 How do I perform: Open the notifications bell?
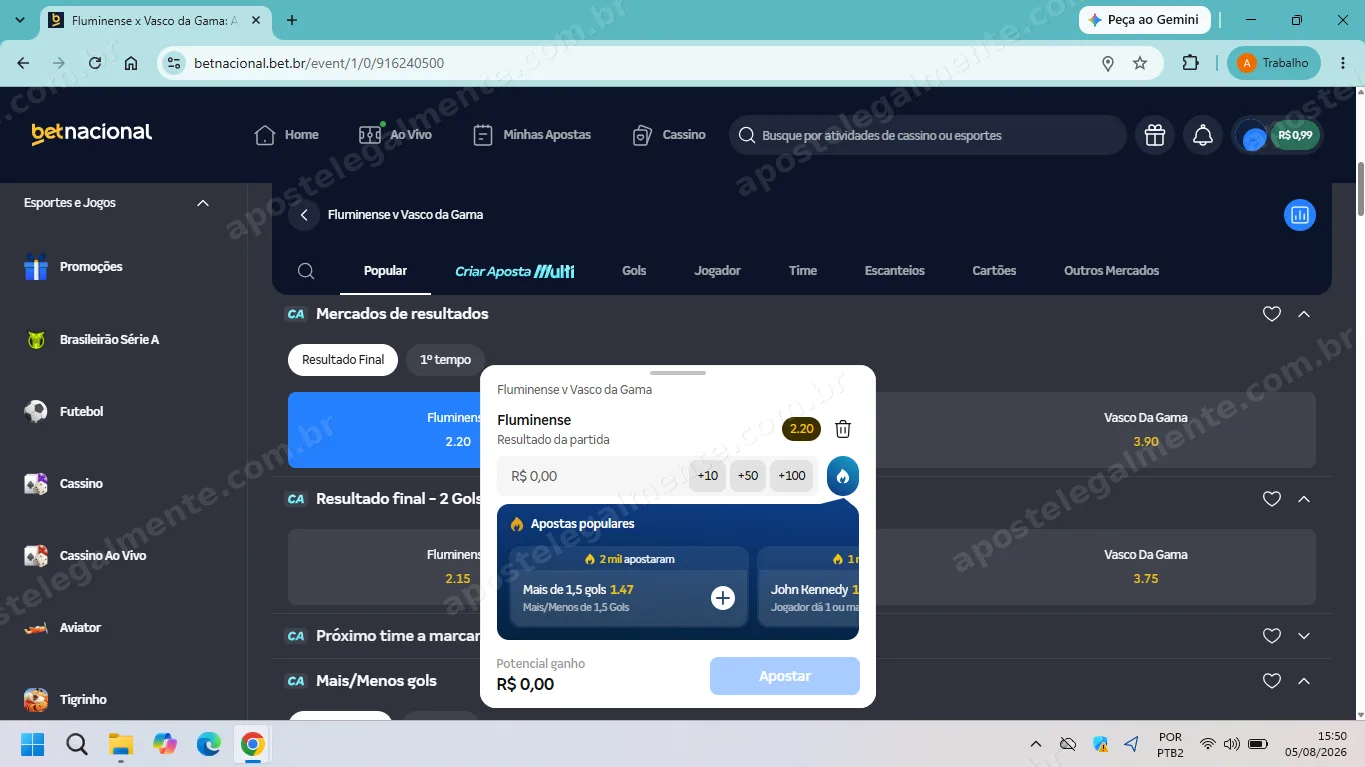click(1203, 135)
